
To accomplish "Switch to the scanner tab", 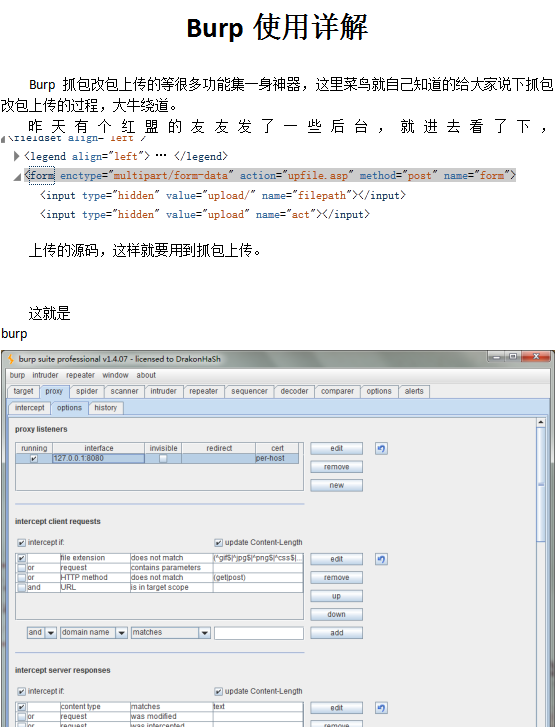I will 124,391.
